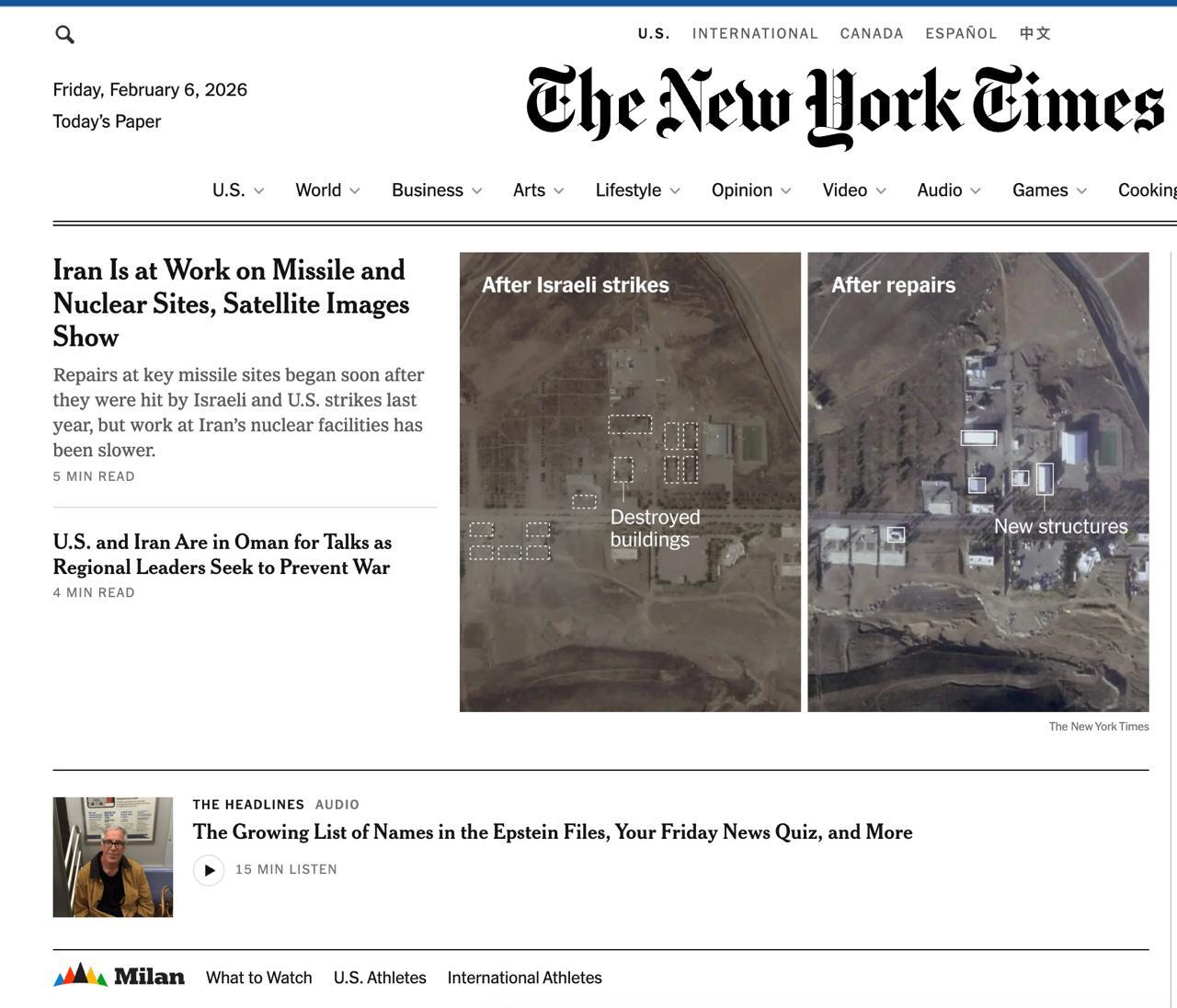Open Today's Paper link

click(x=107, y=121)
